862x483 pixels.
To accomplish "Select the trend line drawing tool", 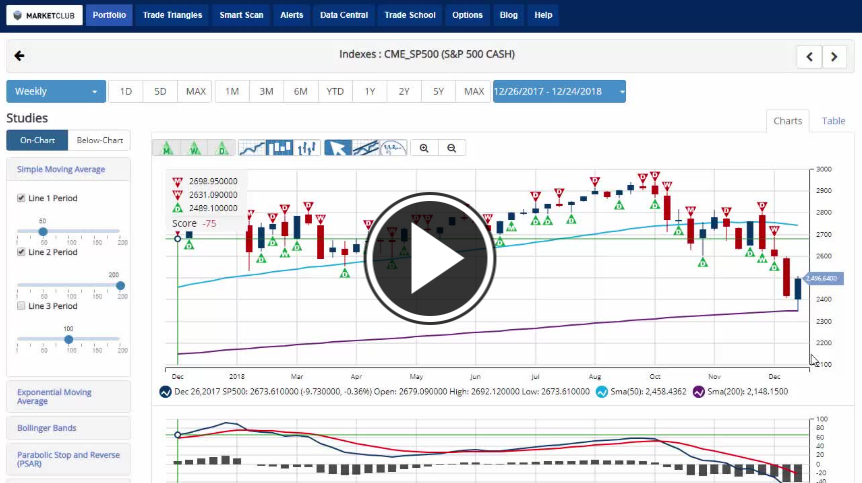I will pos(367,148).
